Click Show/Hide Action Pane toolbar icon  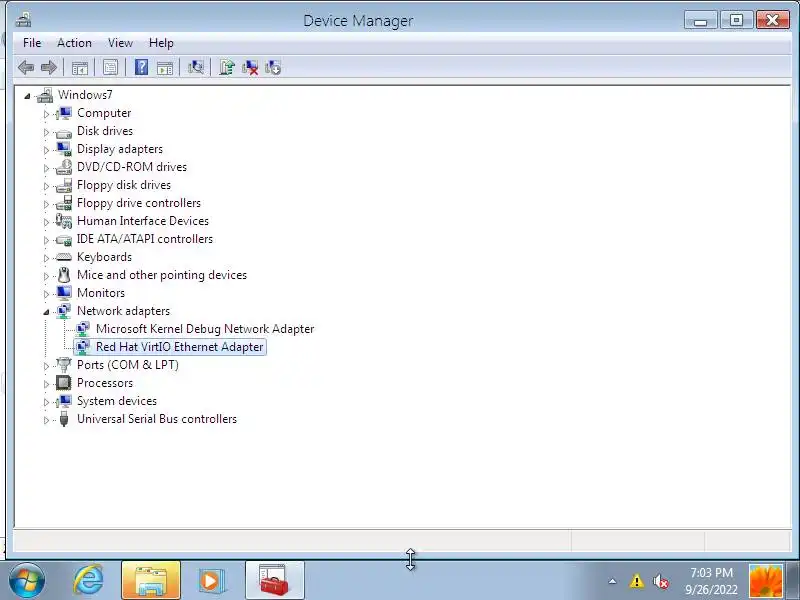click(x=165, y=67)
